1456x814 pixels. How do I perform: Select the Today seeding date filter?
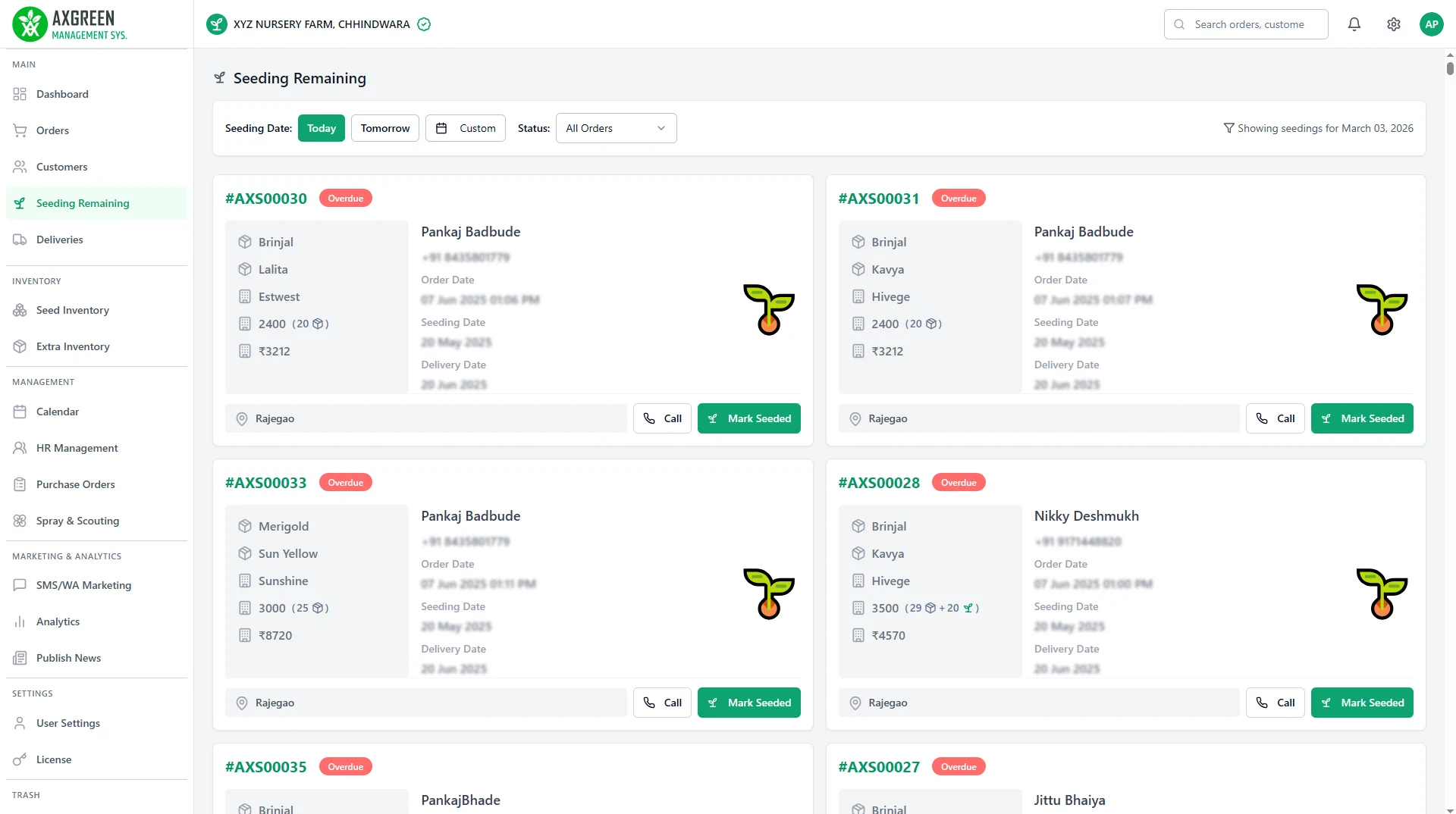[x=321, y=128]
